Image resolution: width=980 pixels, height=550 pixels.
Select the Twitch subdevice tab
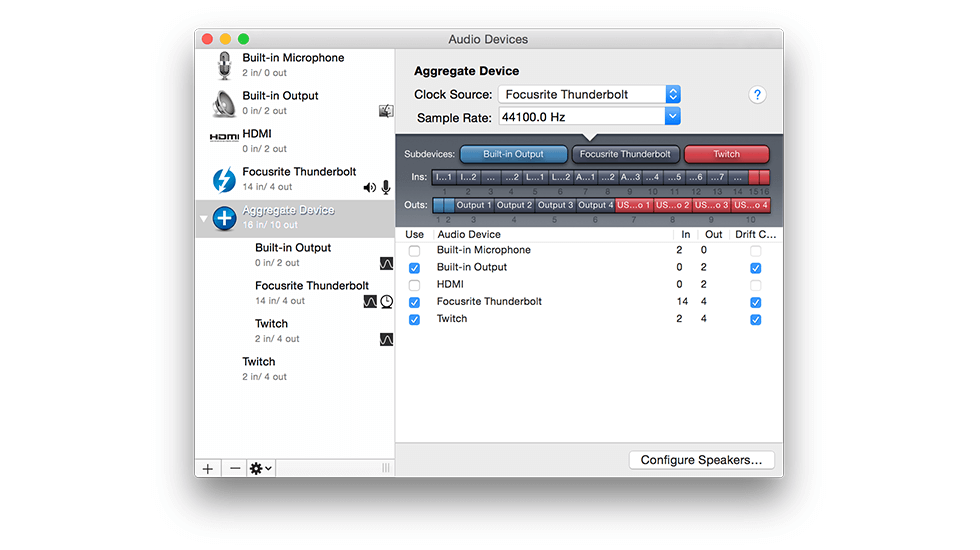[x=726, y=154]
